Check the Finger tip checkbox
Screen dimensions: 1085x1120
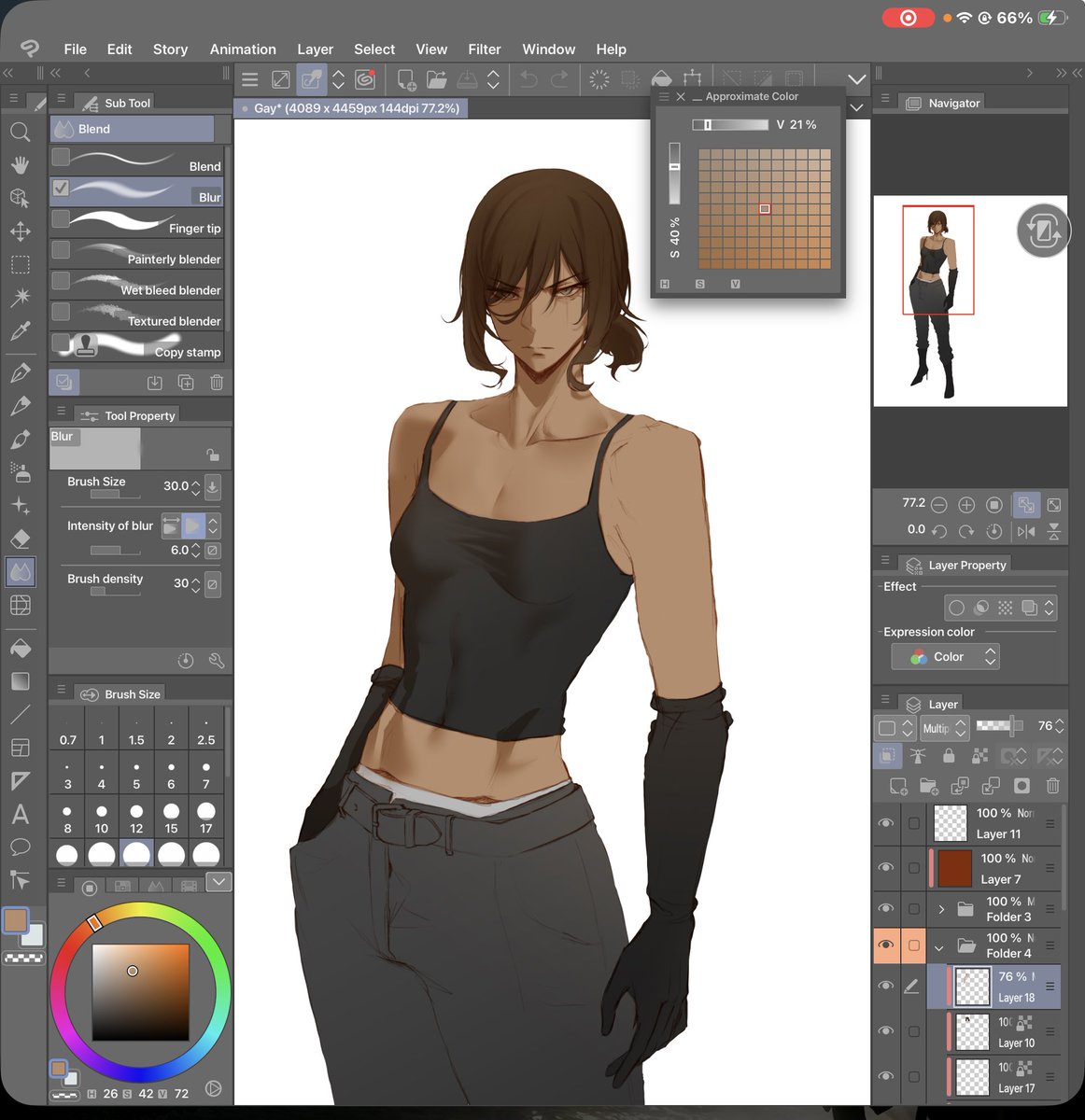click(x=61, y=218)
